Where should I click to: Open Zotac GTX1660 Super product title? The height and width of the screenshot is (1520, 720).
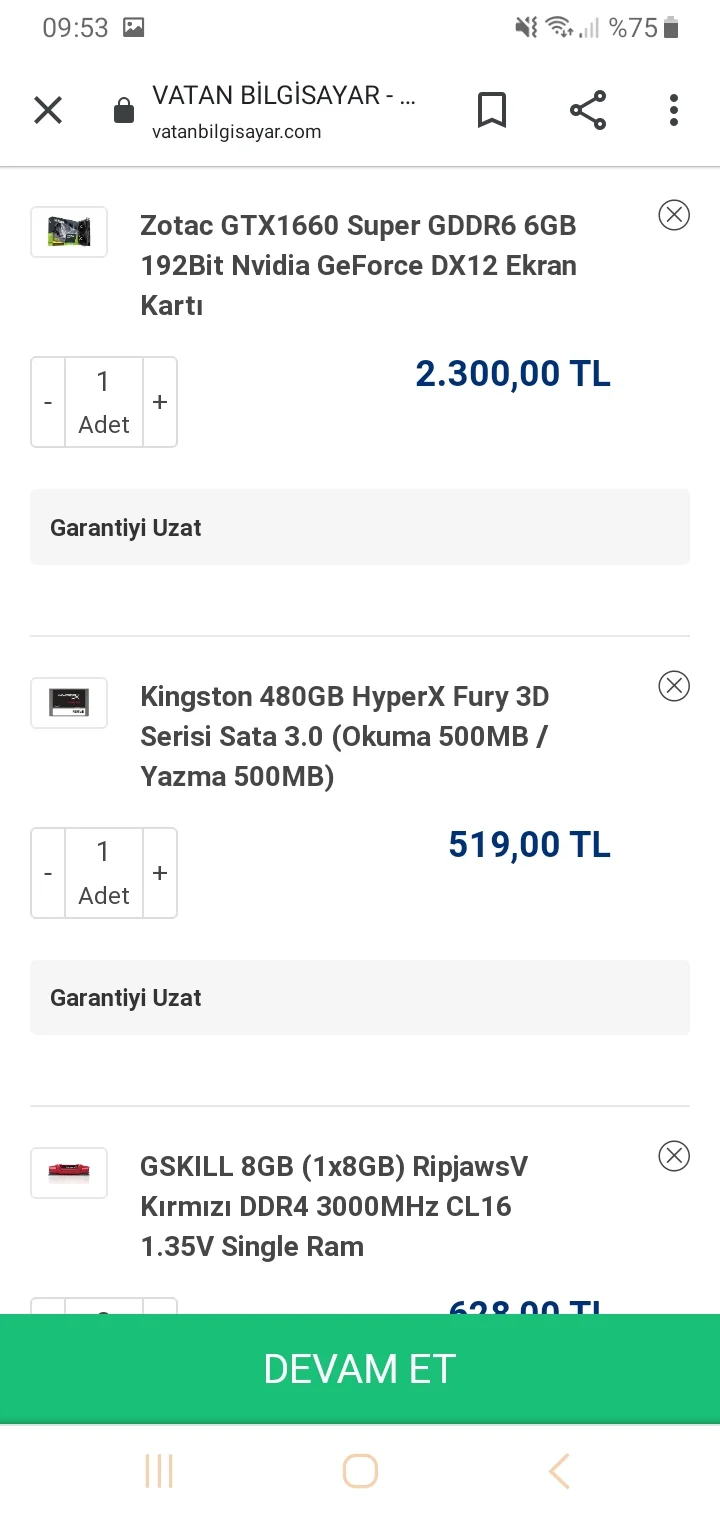(358, 265)
